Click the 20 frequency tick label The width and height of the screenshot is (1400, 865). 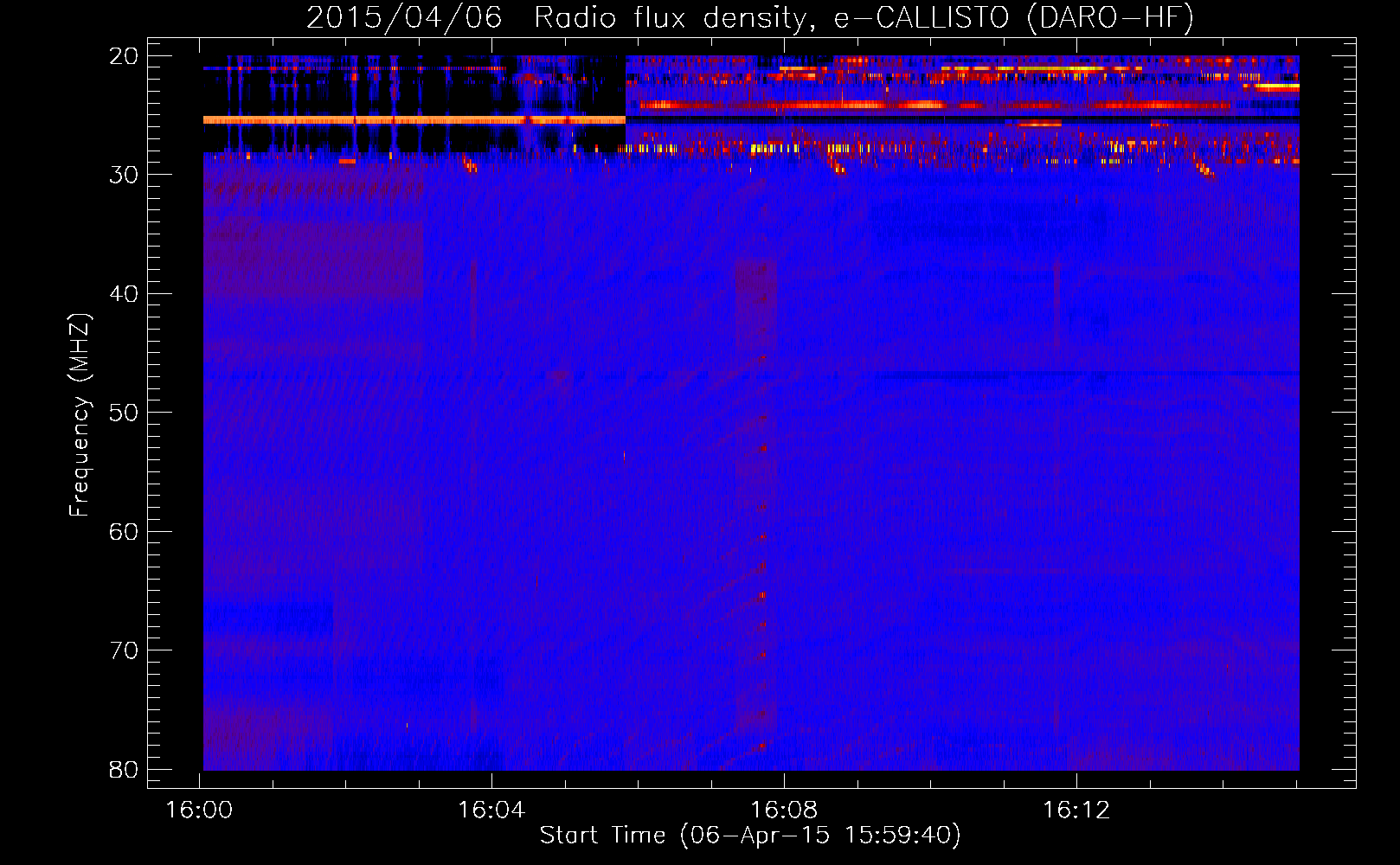point(125,55)
